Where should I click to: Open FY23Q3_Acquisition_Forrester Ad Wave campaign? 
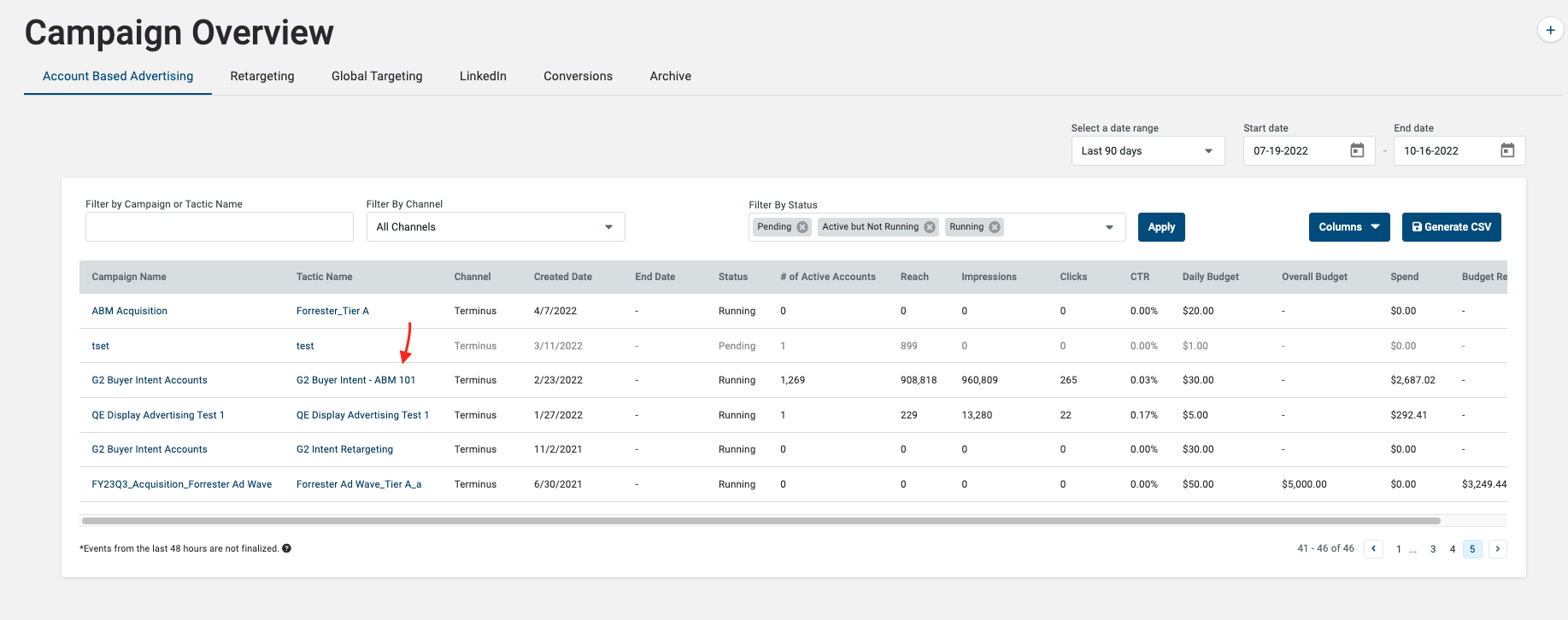182,484
